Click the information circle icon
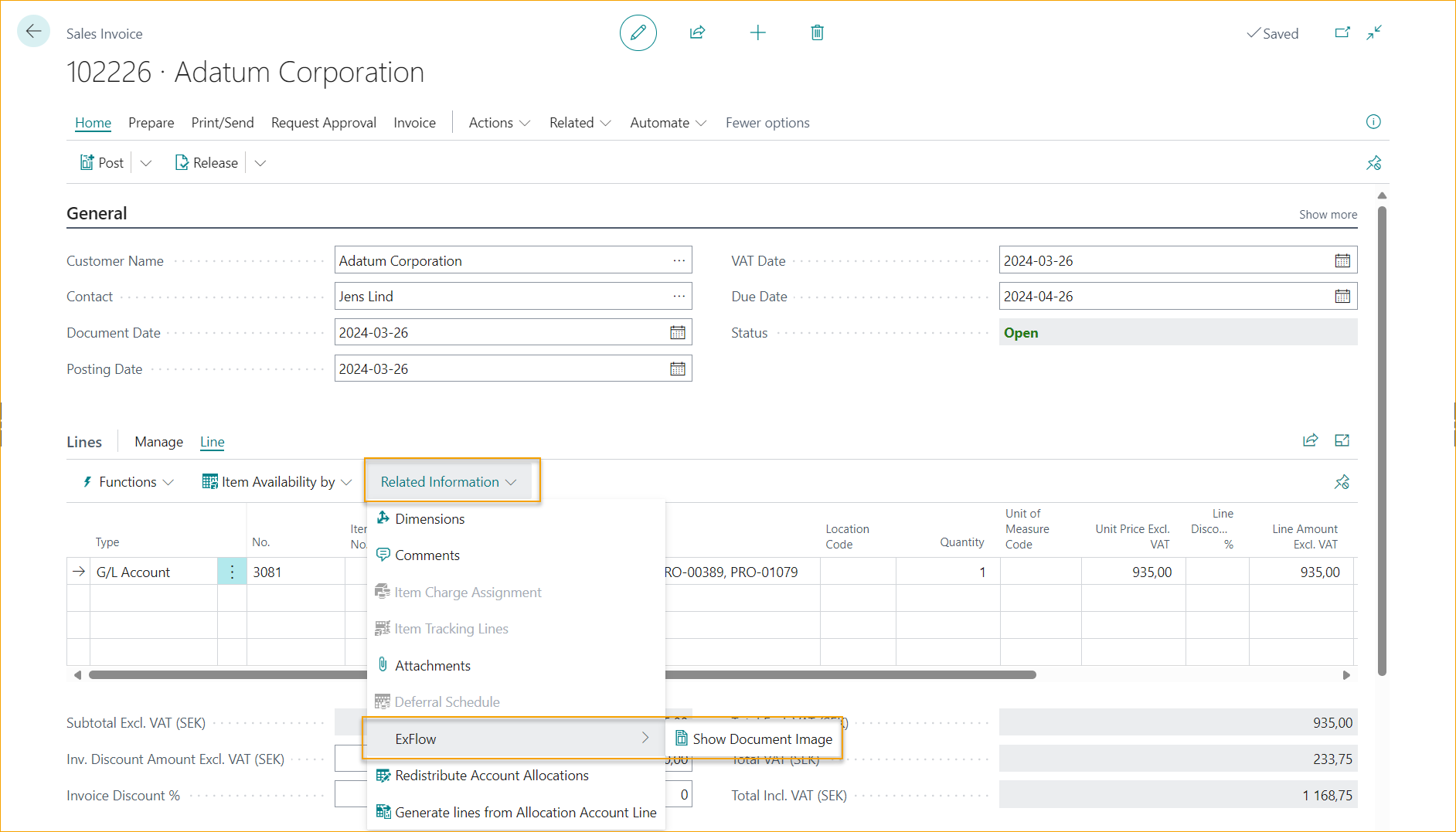The width and height of the screenshot is (1456, 832). pos(1373,122)
